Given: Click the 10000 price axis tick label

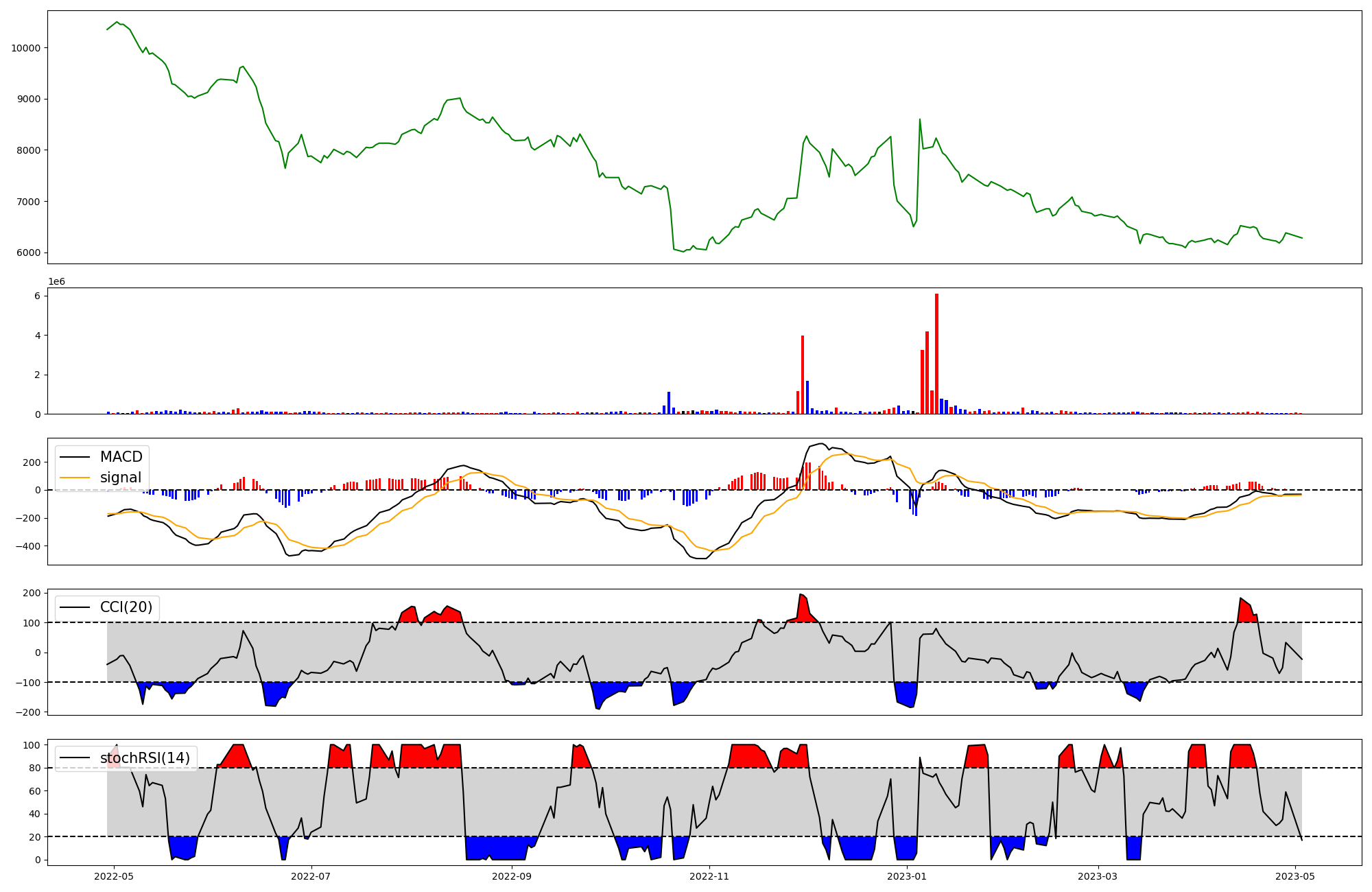Looking at the screenshot, I should 26,48.
